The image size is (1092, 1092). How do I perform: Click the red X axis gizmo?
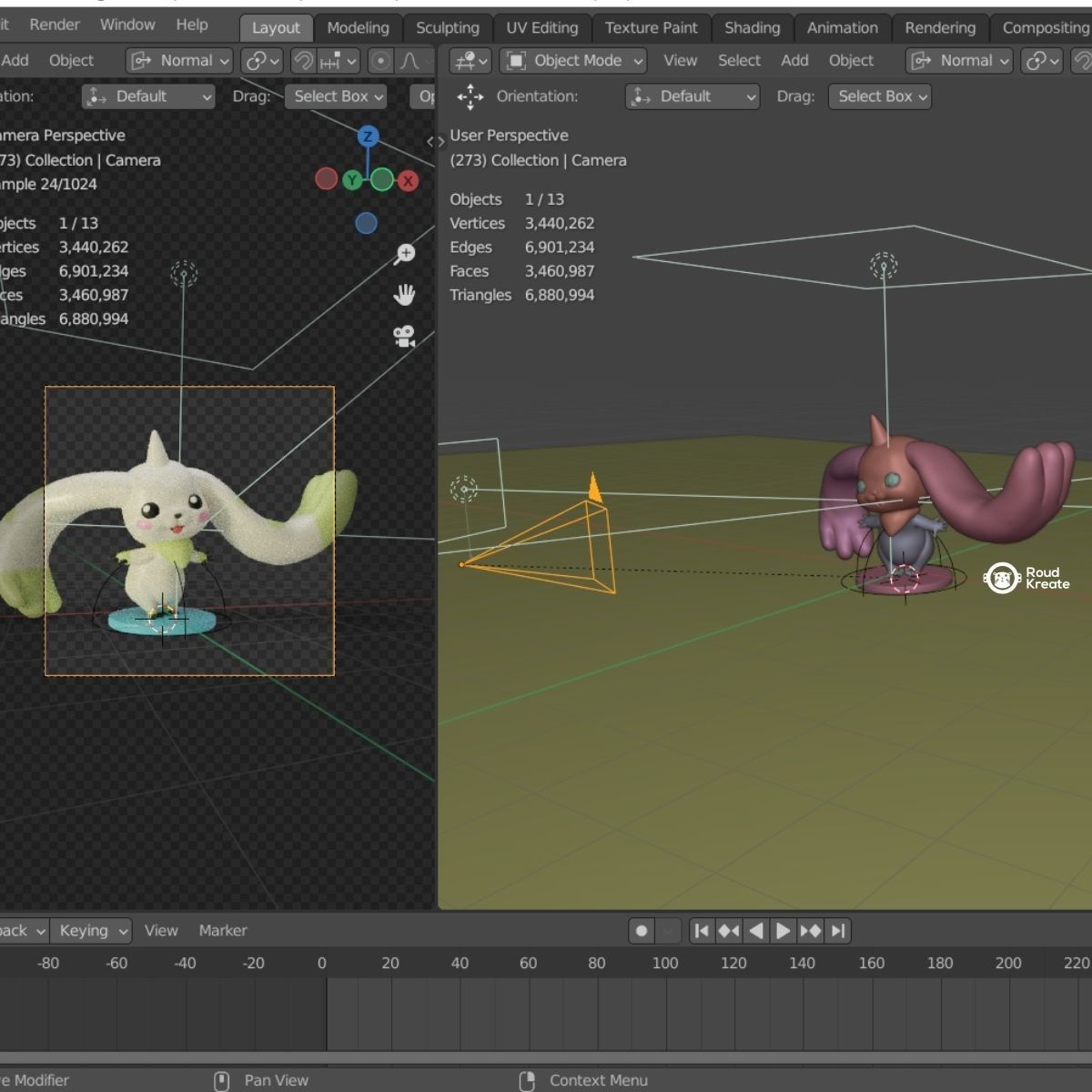point(408,181)
